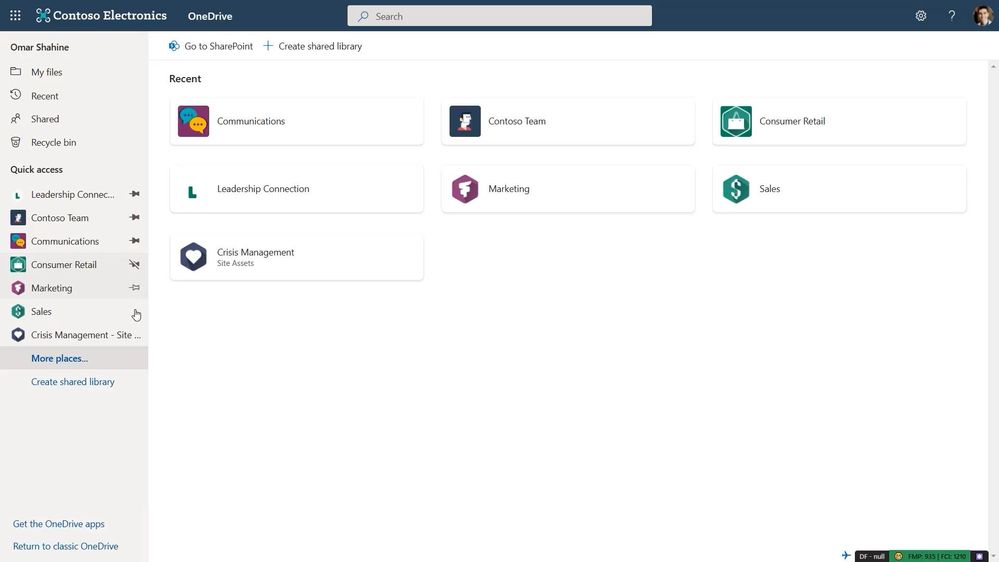Open the Crisis Management Site Assets card
The height and width of the screenshot is (562, 999).
(x=296, y=257)
